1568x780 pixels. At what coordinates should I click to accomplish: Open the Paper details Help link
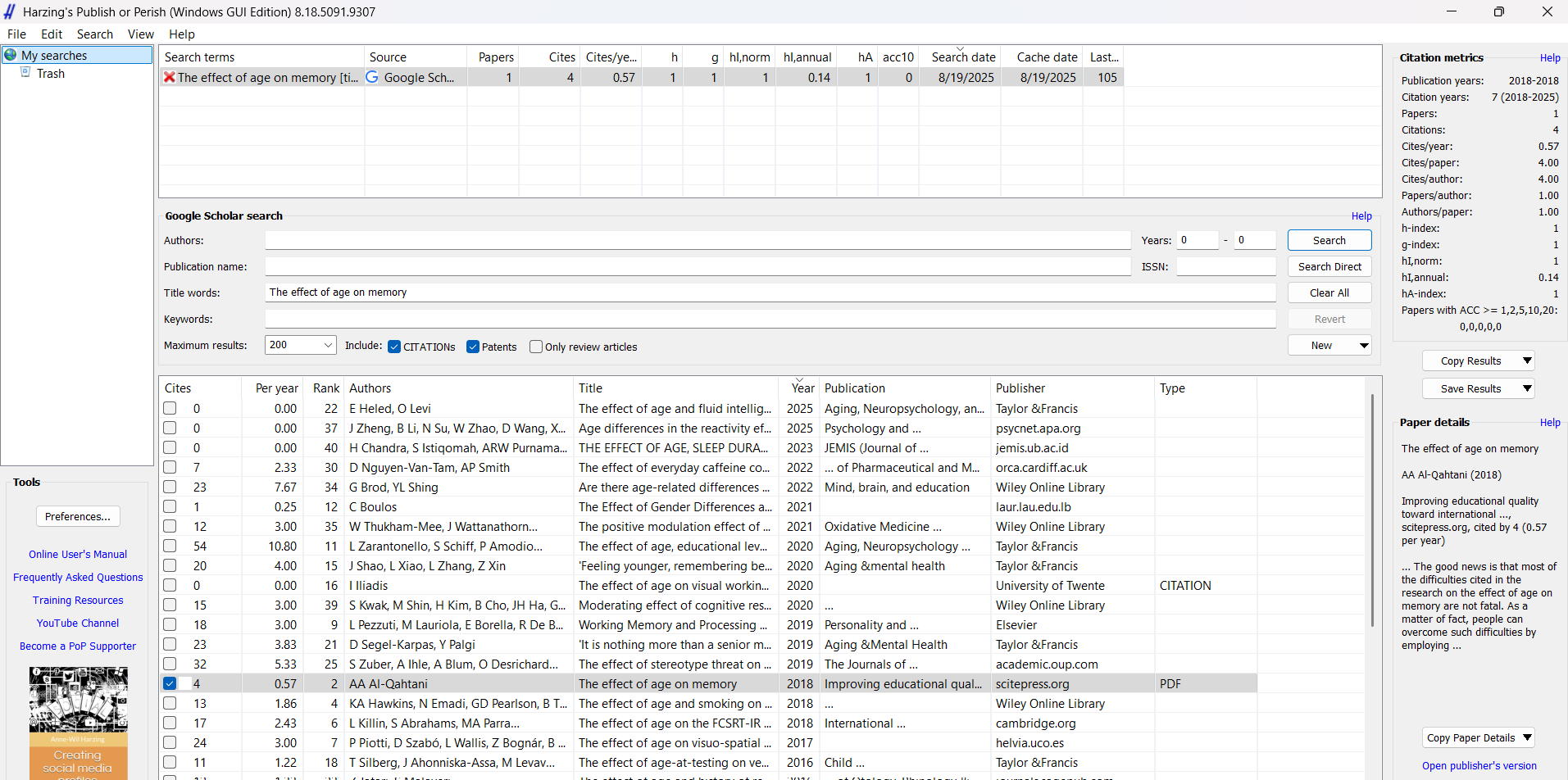[1549, 422]
